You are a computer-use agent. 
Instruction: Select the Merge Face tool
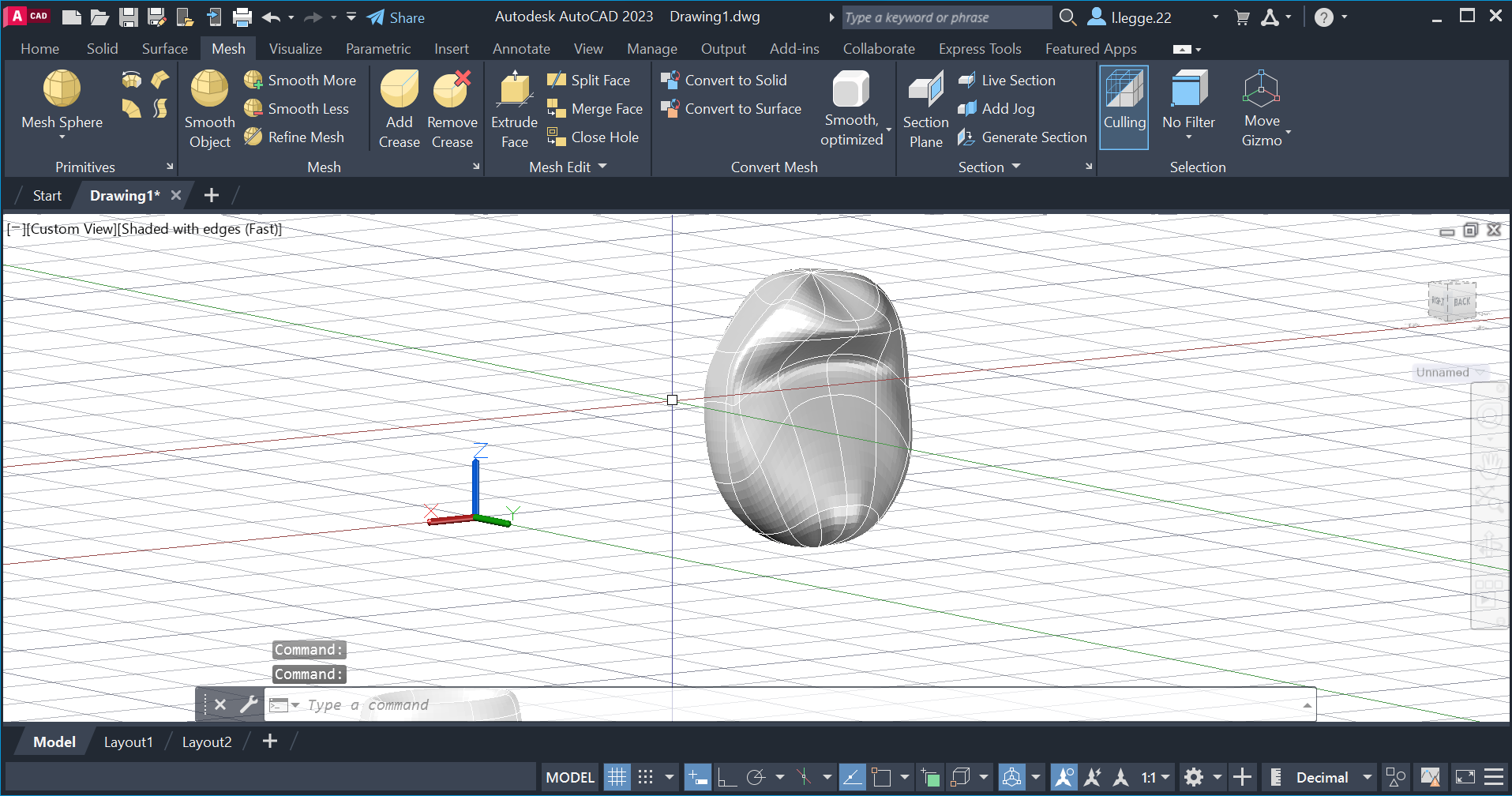point(595,108)
